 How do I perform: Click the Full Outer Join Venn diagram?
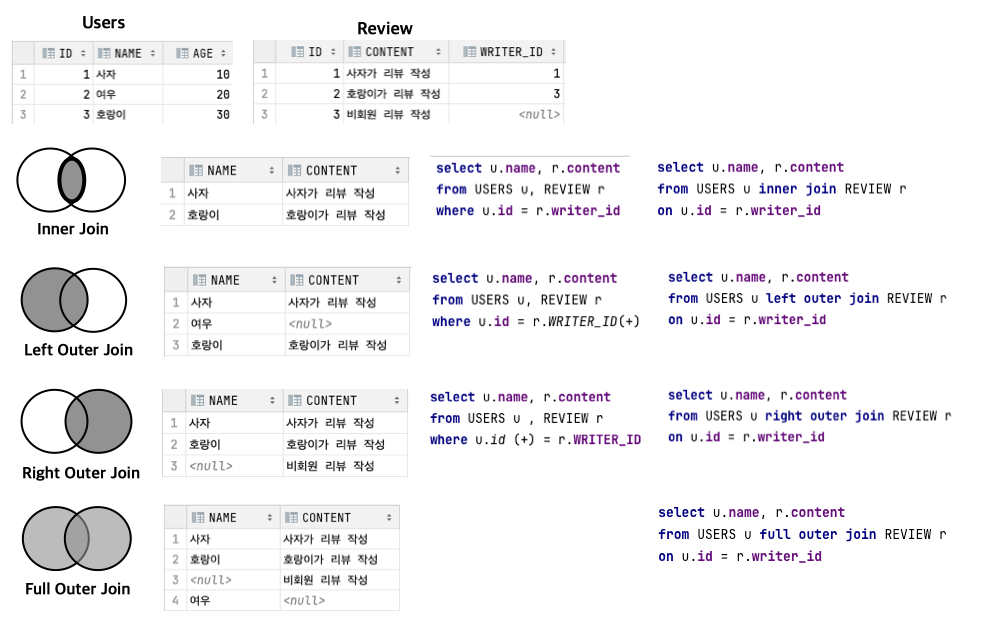click(76, 538)
